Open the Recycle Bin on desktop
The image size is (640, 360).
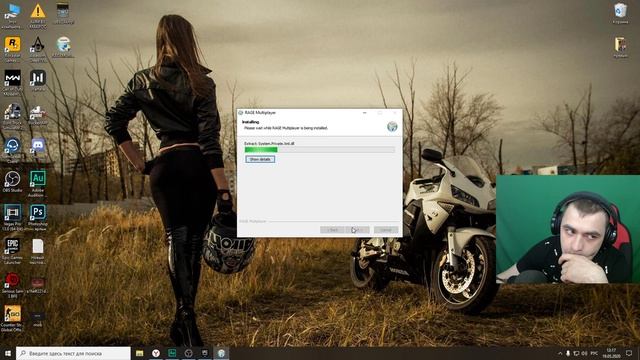620,13
